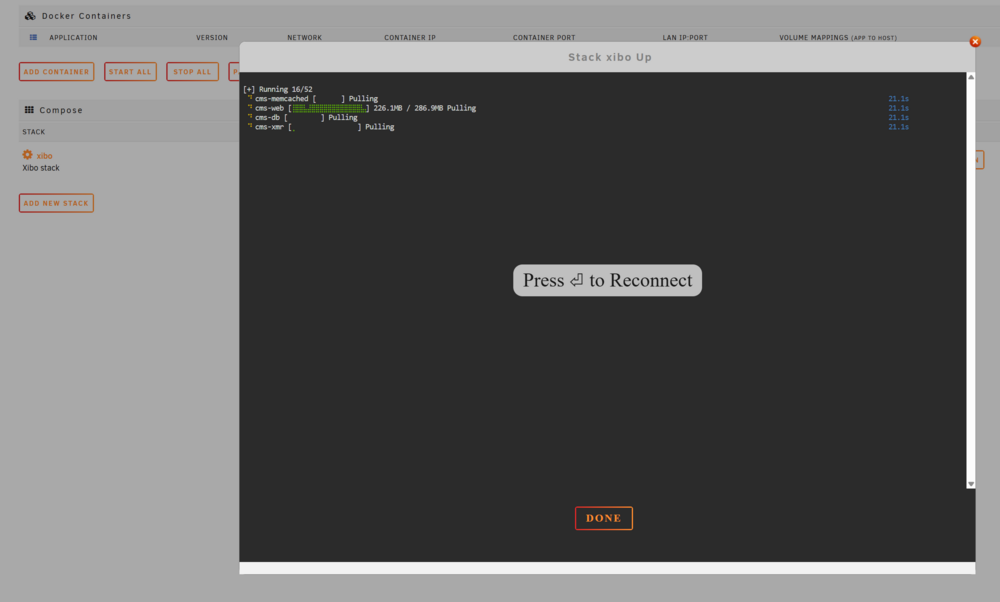Click the Docker Containers header icon
This screenshot has width=1000, height=602.
pyautogui.click(x=30, y=15)
